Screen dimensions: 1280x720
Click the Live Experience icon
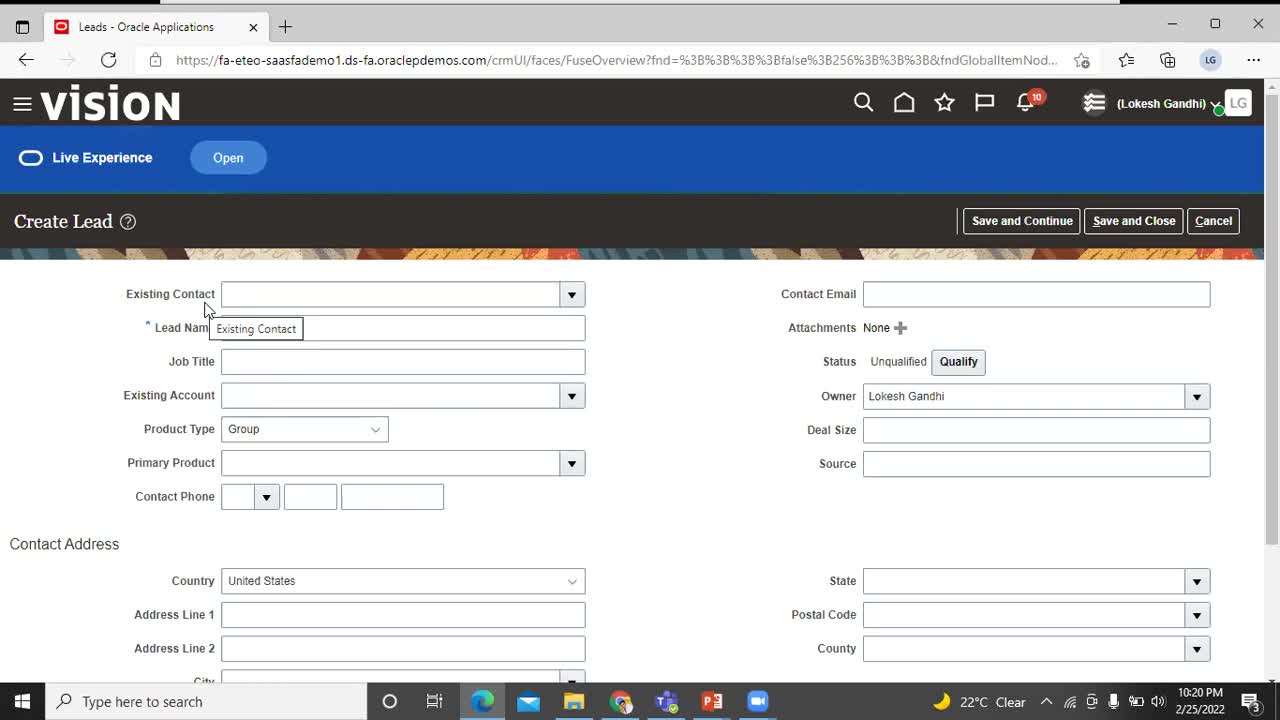pos(31,158)
